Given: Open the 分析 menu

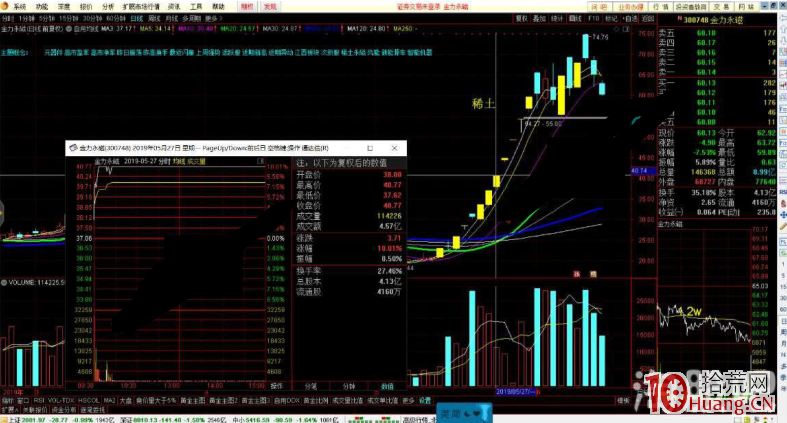Looking at the screenshot, I should pos(108,7).
